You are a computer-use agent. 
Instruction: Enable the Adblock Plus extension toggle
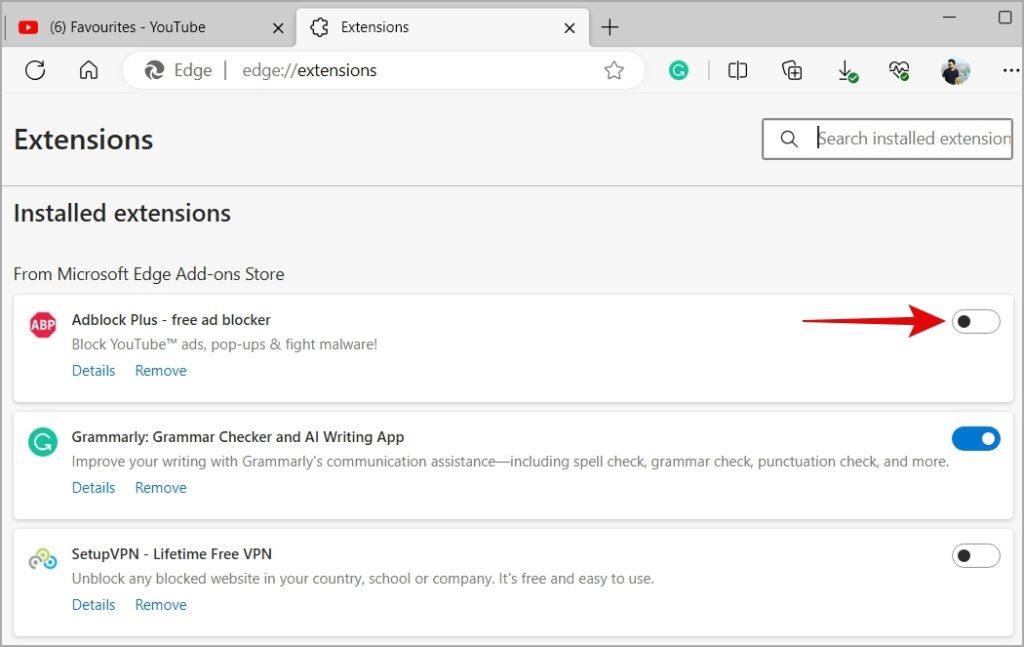tap(976, 321)
